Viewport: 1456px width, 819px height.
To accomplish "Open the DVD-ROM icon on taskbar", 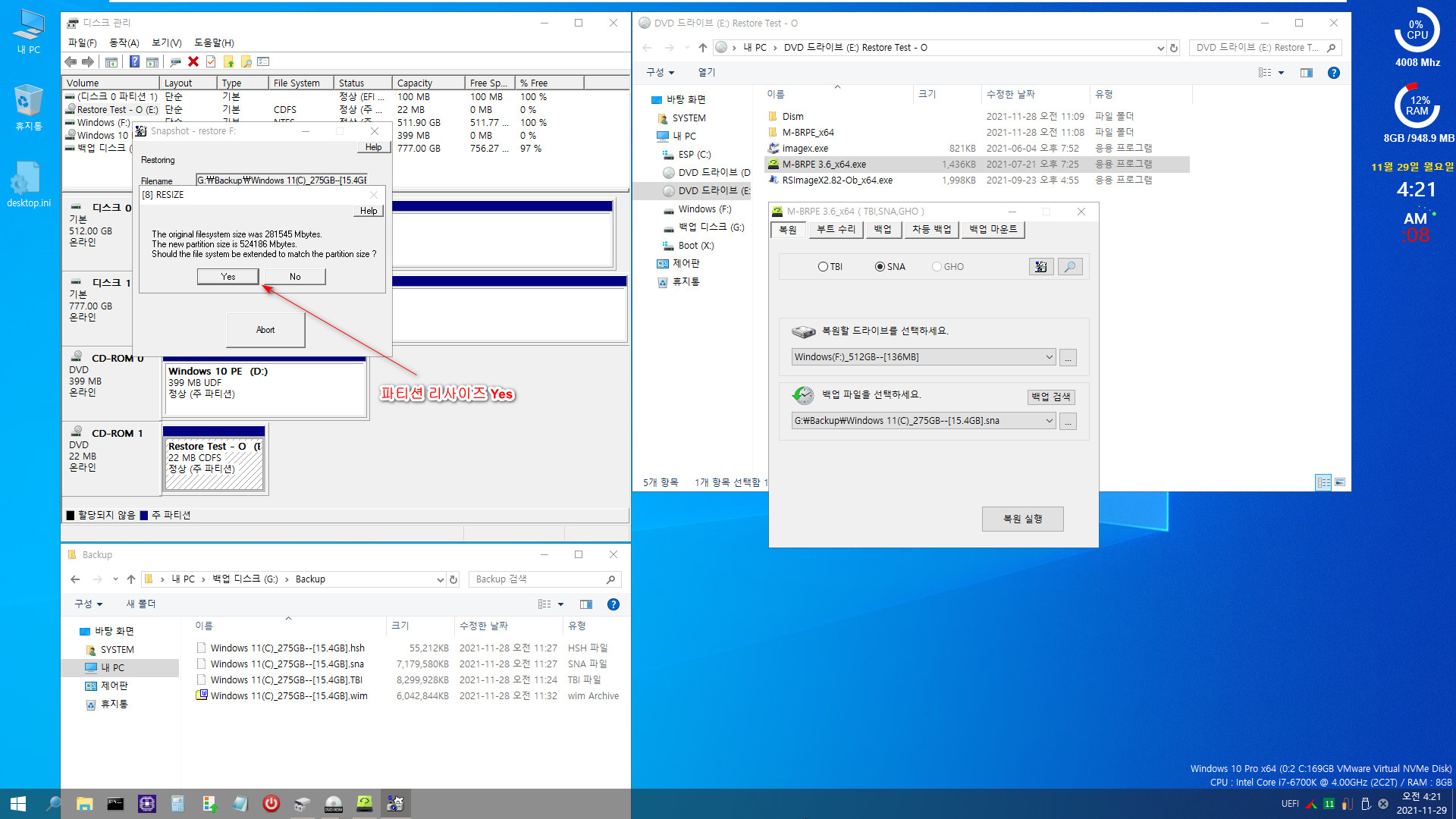I will (x=333, y=804).
